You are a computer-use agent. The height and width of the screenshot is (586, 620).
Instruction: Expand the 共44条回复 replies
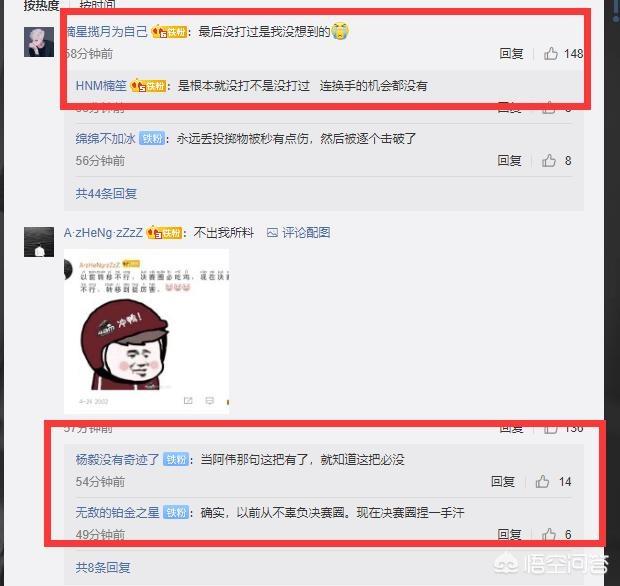coord(106,193)
